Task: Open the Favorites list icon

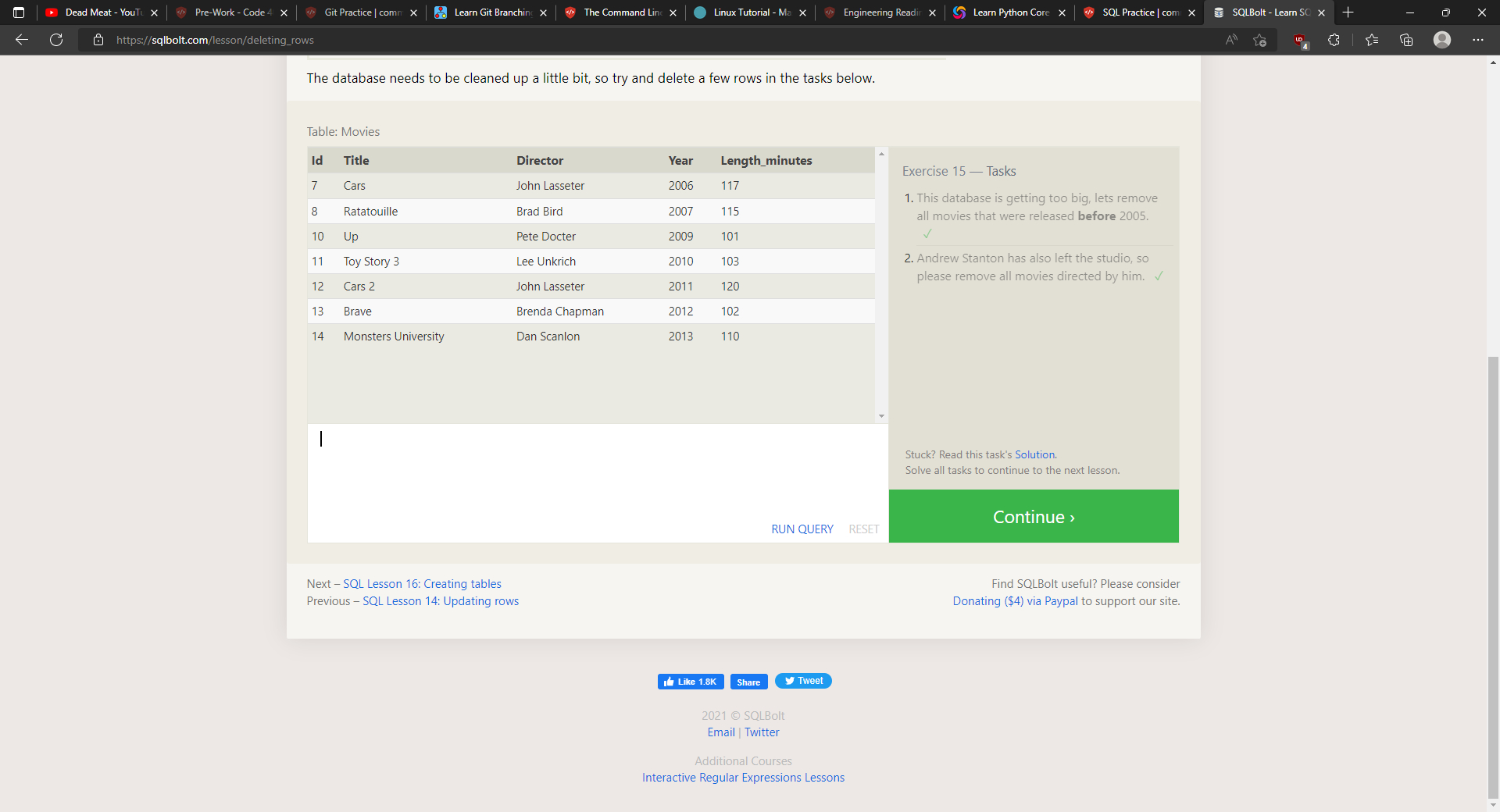Action: tap(1372, 40)
